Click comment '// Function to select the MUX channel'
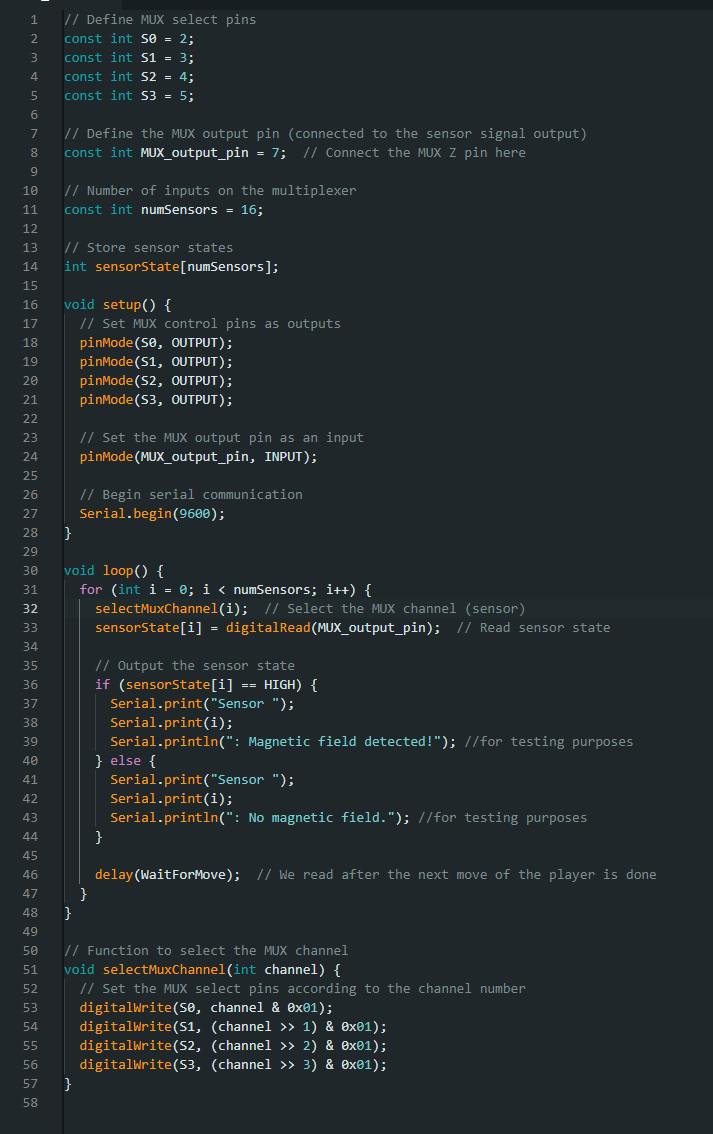 point(206,951)
